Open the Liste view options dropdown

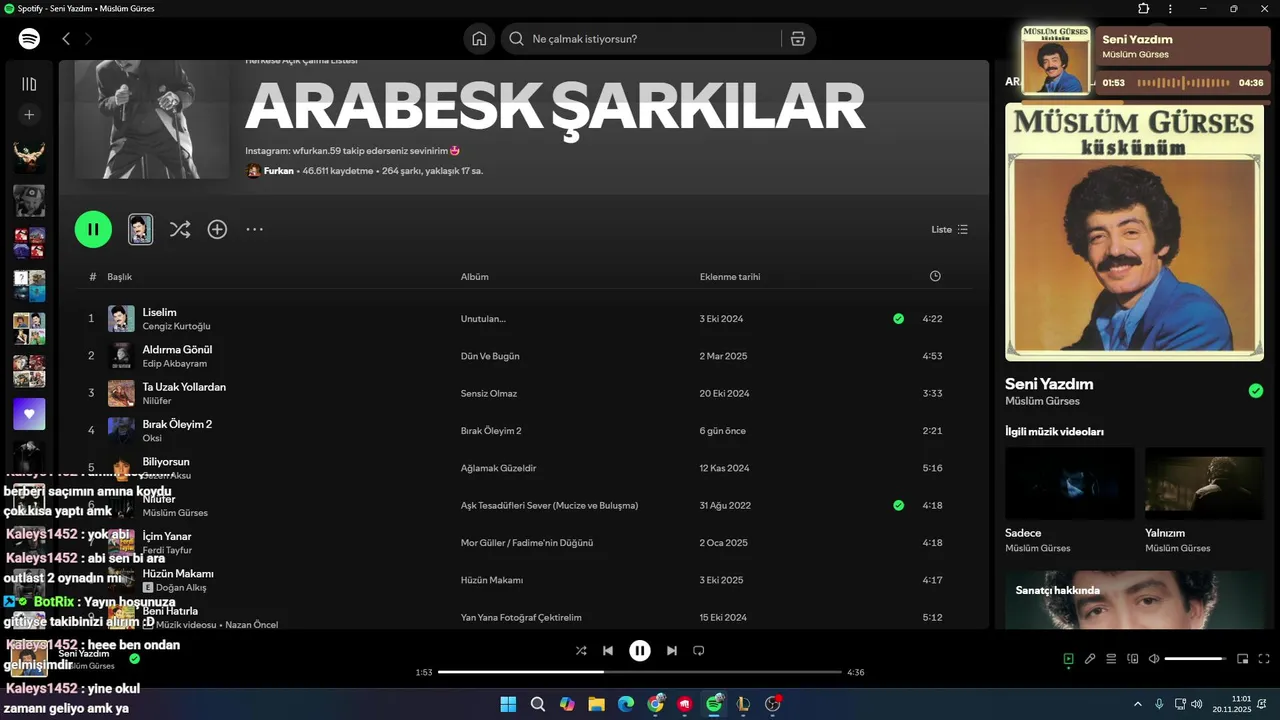tap(950, 229)
